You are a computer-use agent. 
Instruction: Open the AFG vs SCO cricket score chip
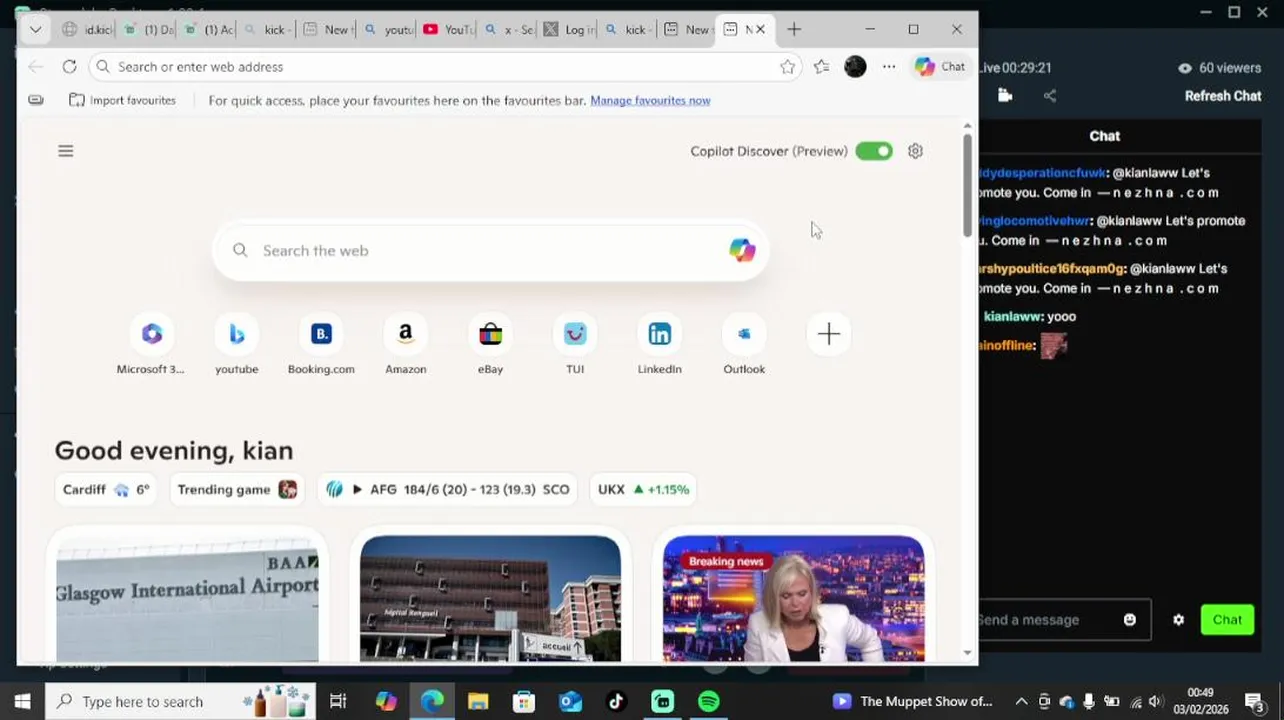(x=448, y=490)
